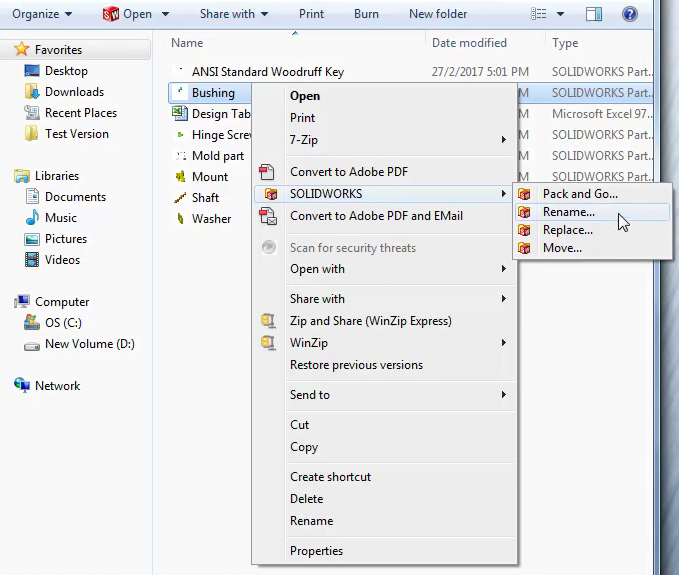Sort by the Type column header
This screenshot has width=679, height=575.
pyautogui.click(x=565, y=43)
